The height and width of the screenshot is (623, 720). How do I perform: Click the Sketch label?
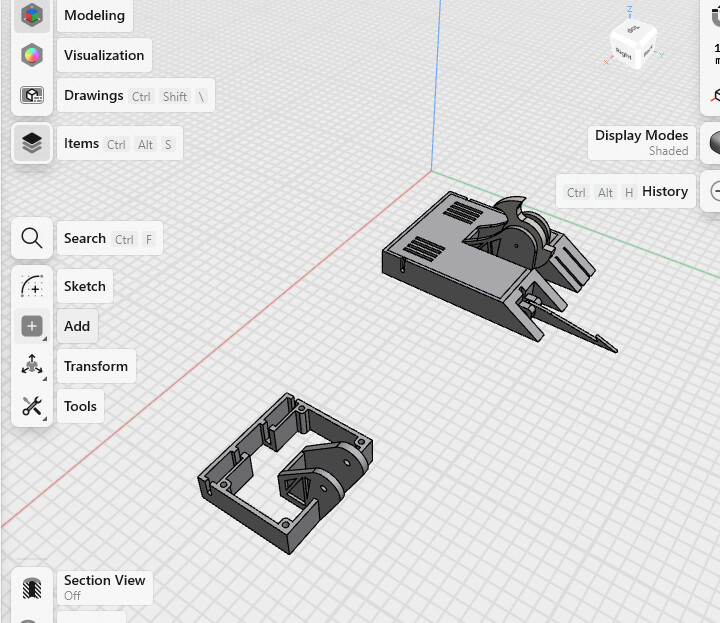point(85,286)
